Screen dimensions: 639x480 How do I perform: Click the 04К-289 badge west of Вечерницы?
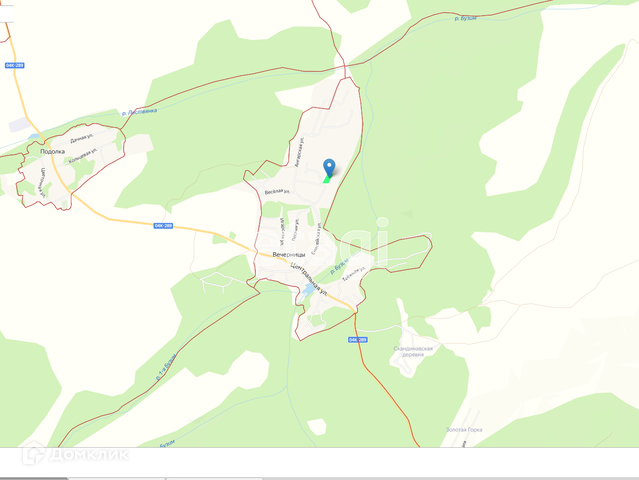(x=163, y=226)
